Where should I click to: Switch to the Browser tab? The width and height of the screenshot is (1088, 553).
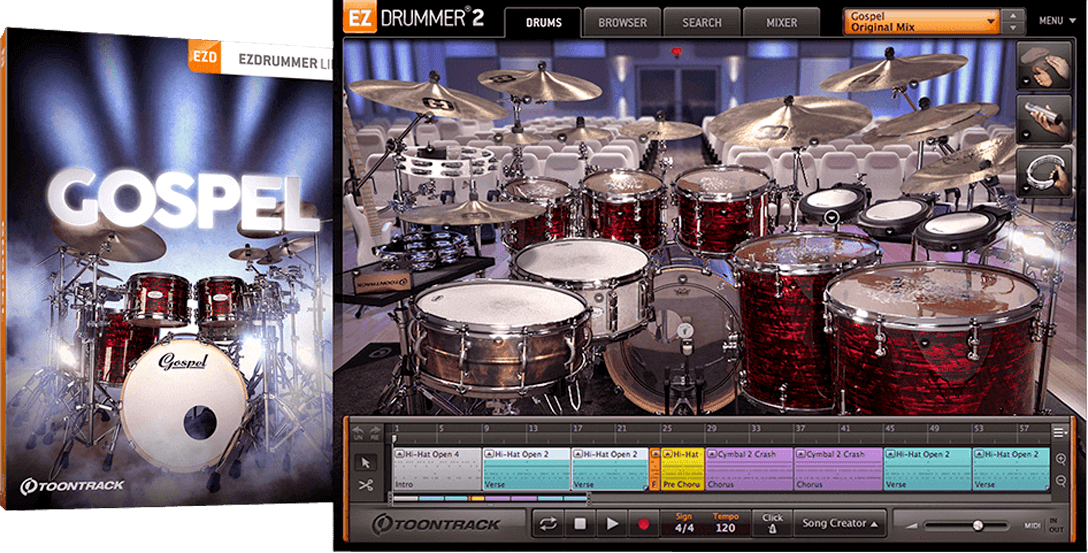tap(622, 22)
